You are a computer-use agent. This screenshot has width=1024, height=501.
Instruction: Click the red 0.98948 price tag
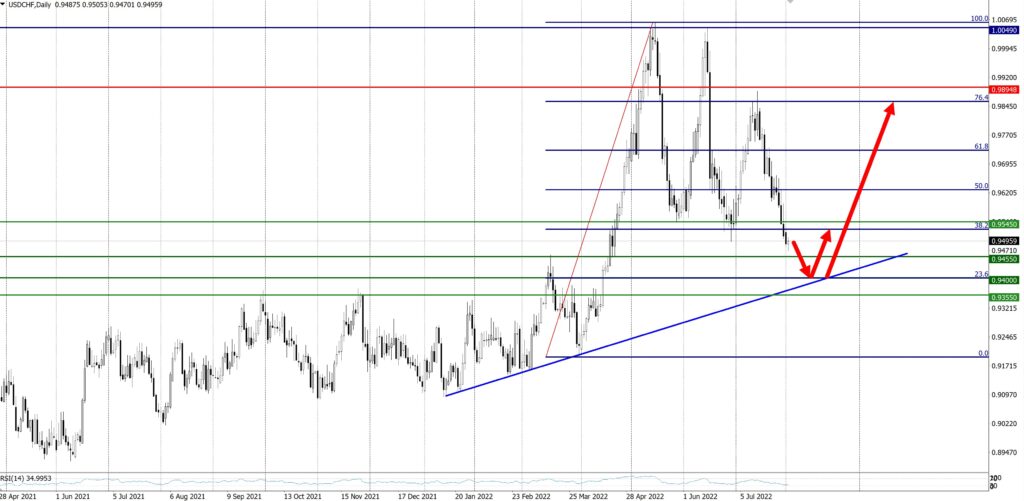pyautogui.click(x=1005, y=89)
